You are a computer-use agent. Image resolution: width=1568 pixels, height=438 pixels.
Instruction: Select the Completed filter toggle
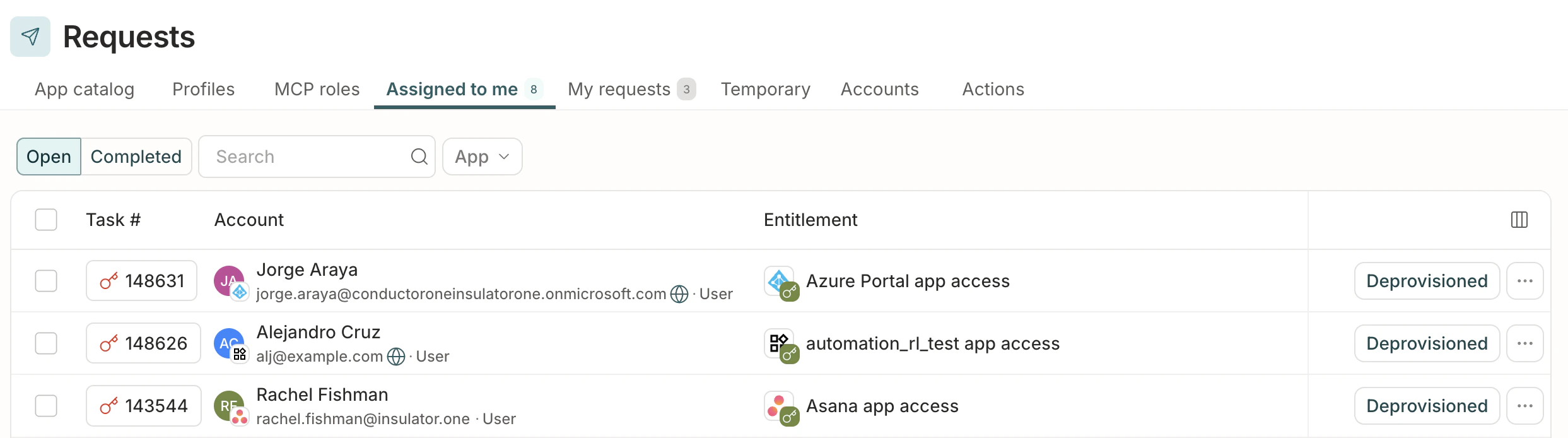pyautogui.click(x=136, y=157)
